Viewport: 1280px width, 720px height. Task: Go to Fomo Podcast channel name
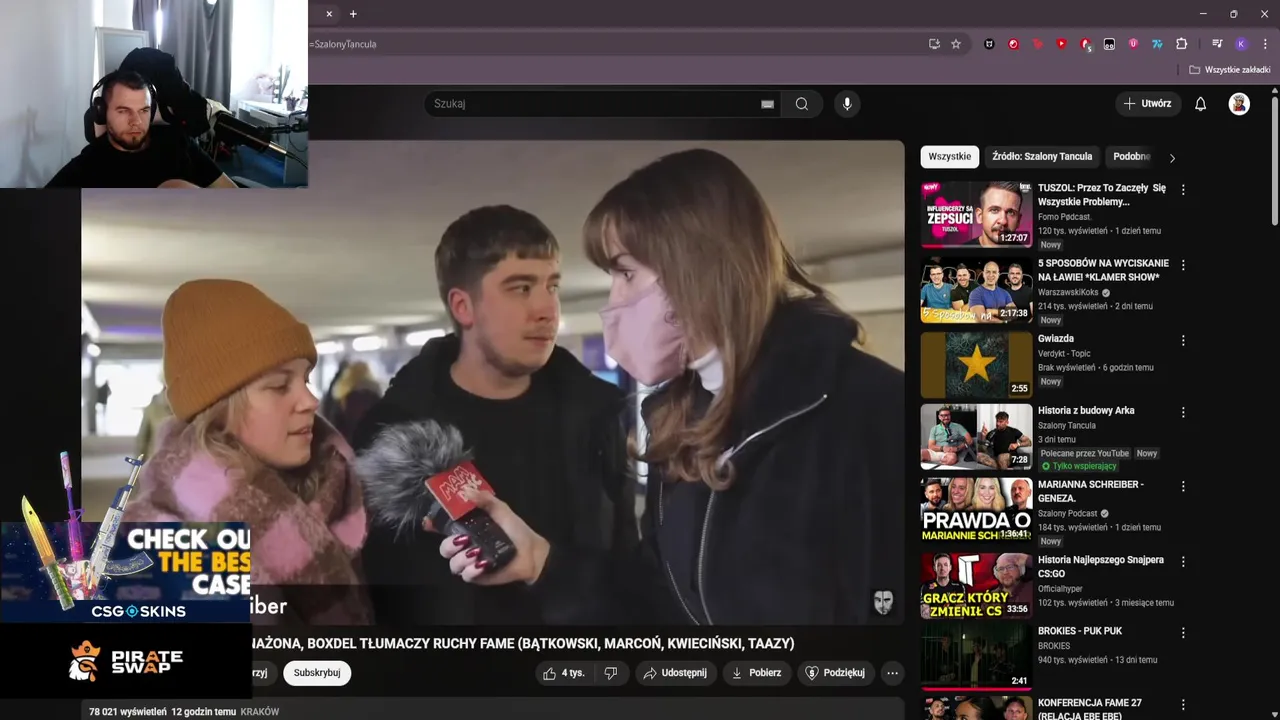pyautogui.click(x=1064, y=217)
